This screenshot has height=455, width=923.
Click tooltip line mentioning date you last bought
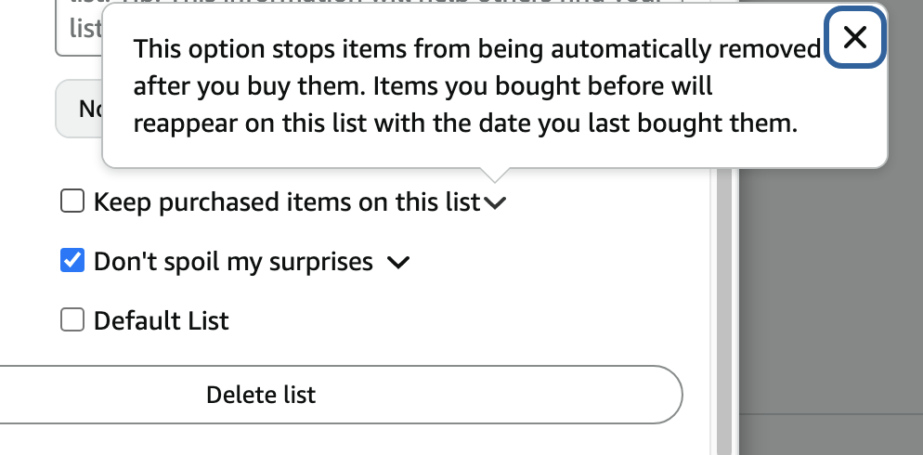coord(465,124)
